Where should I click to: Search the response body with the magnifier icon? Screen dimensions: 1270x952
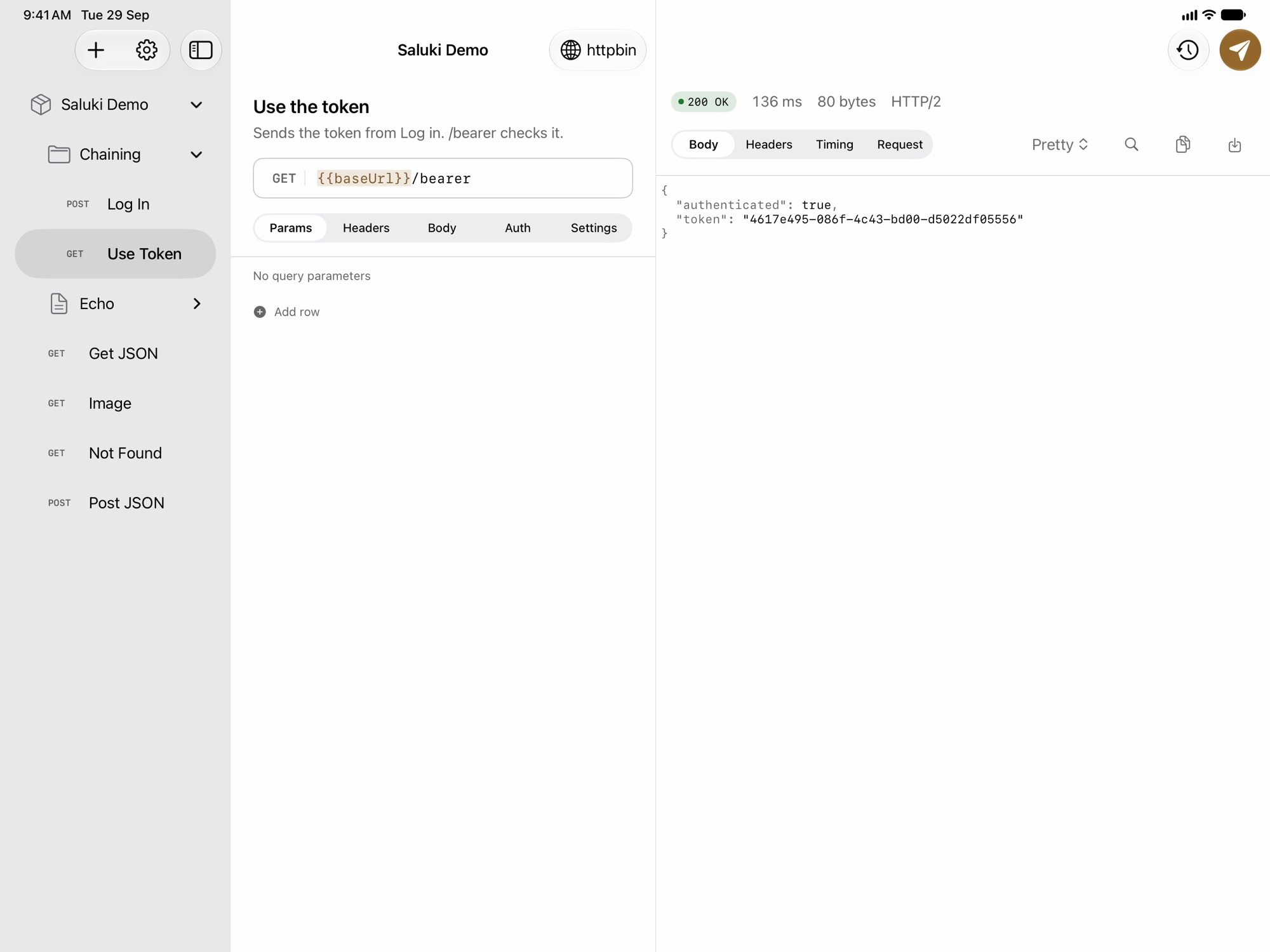point(1131,145)
